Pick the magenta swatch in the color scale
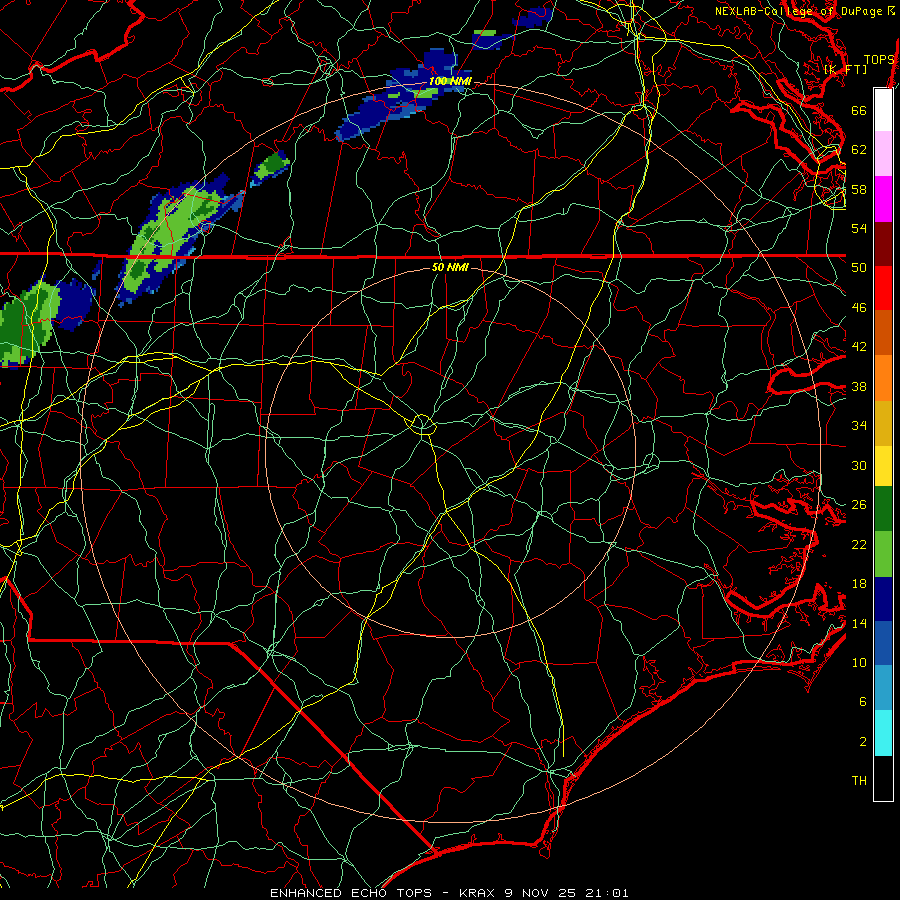Screen dimensions: 900x900 (x=883, y=199)
